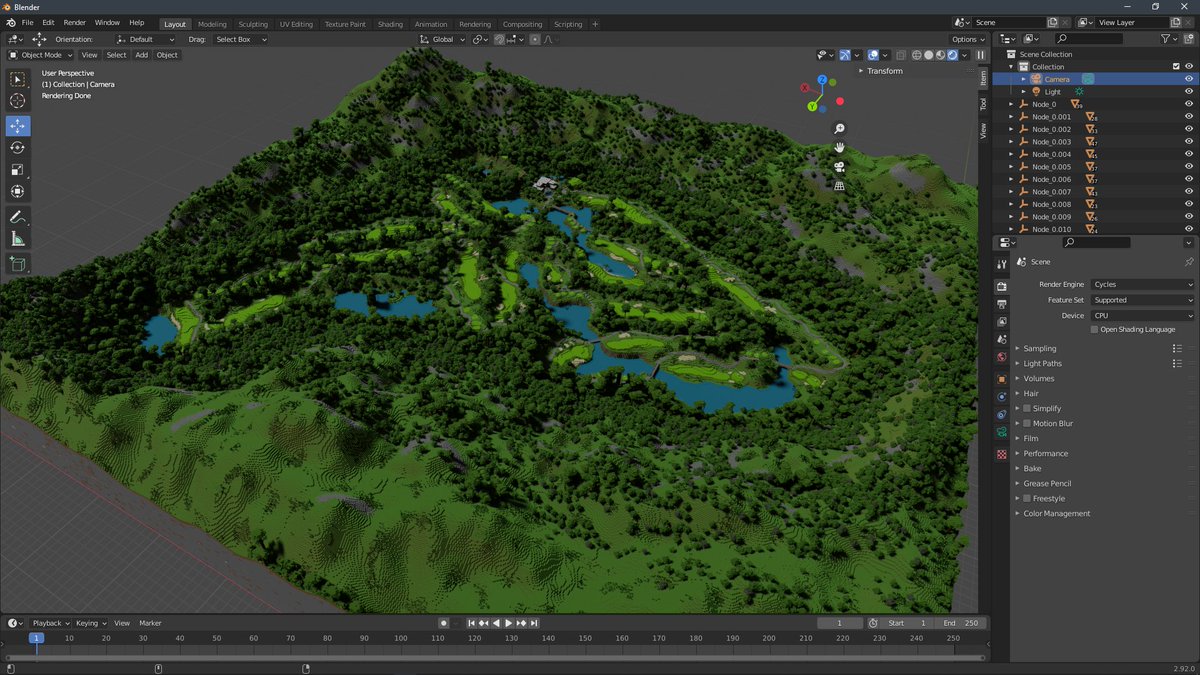
Task: Switch viewport to Material Preview shading
Action: pos(939,55)
